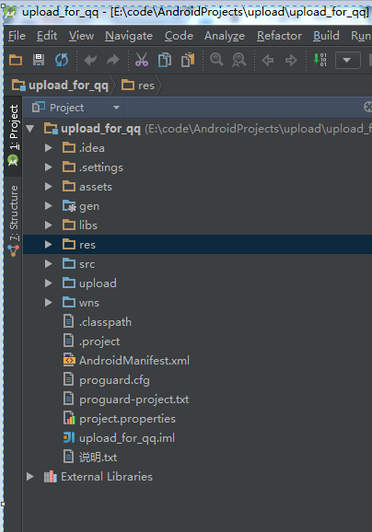
Task: Open the Refactor menu
Action: click(279, 36)
